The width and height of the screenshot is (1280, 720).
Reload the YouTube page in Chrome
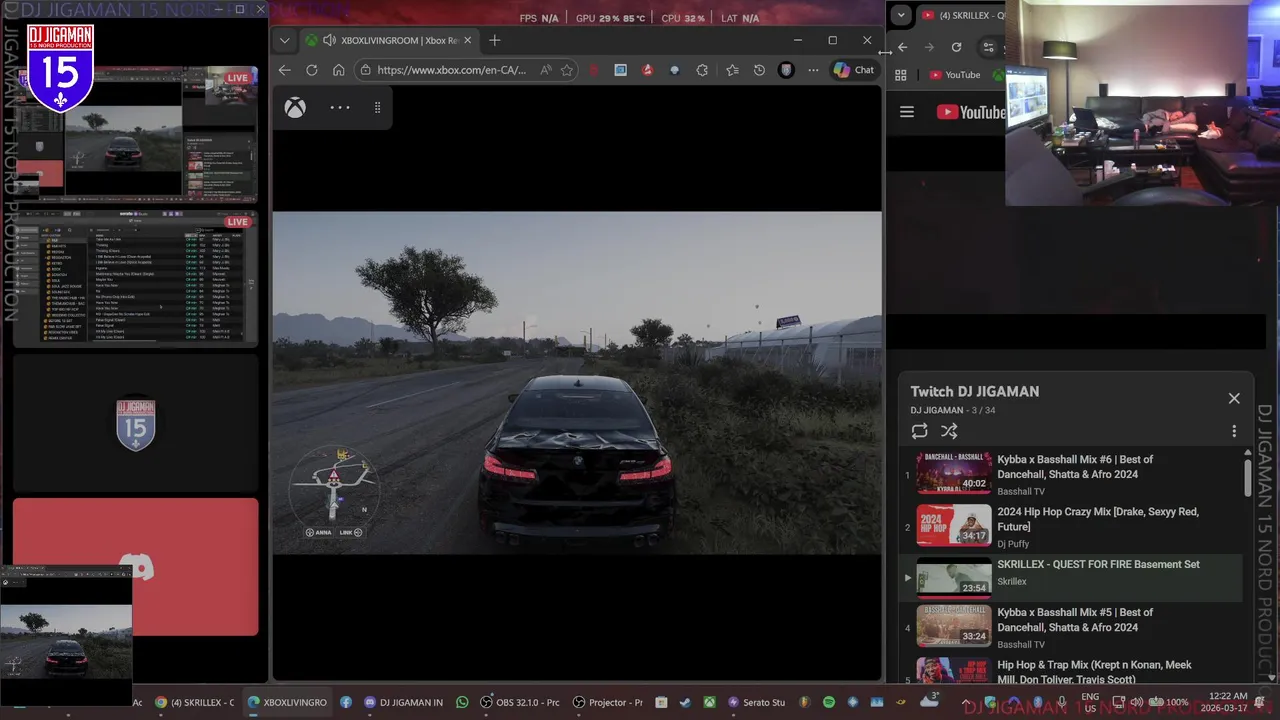[x=956, y=47]
